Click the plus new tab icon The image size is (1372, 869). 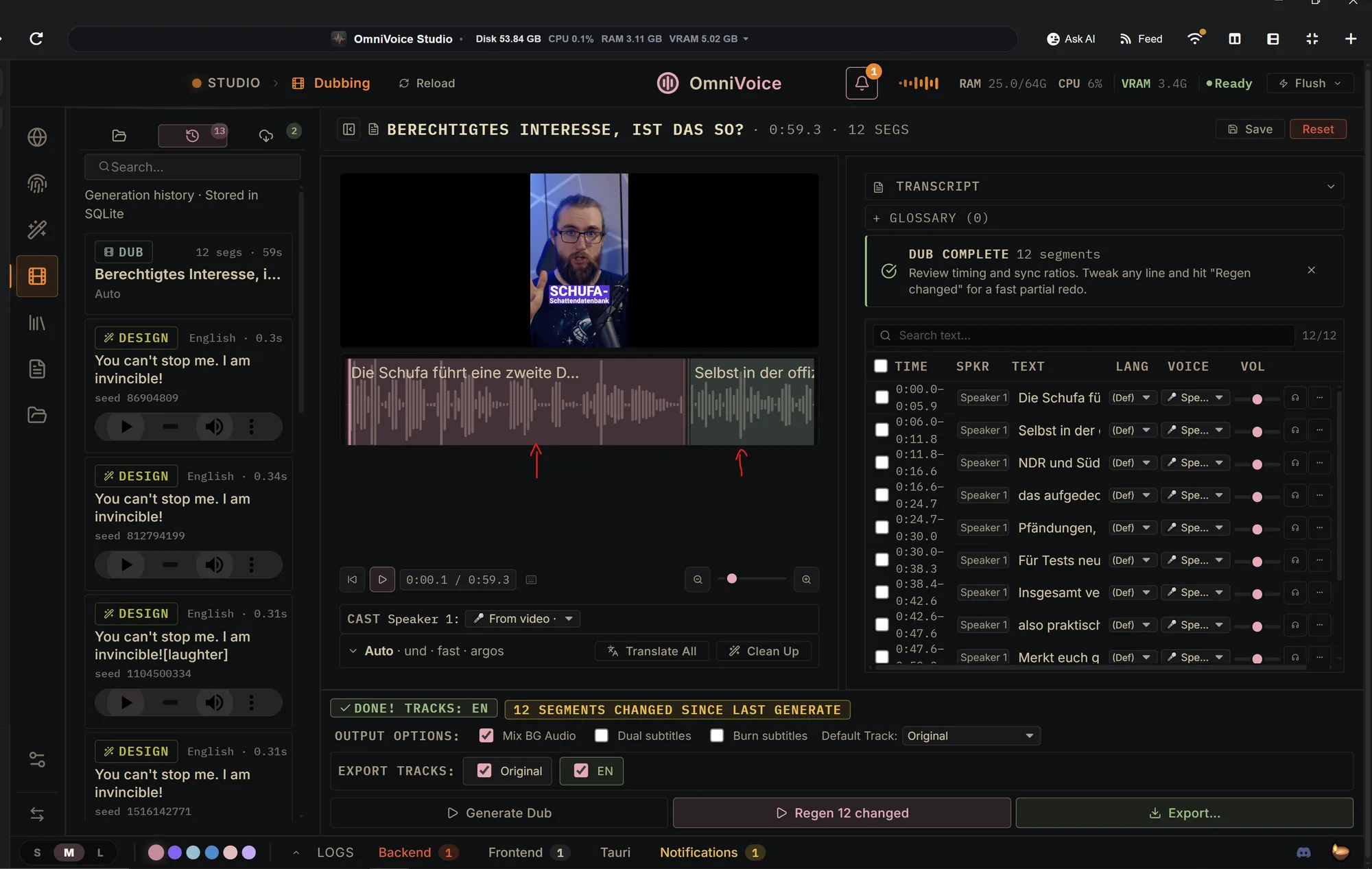click(1350, 38)
